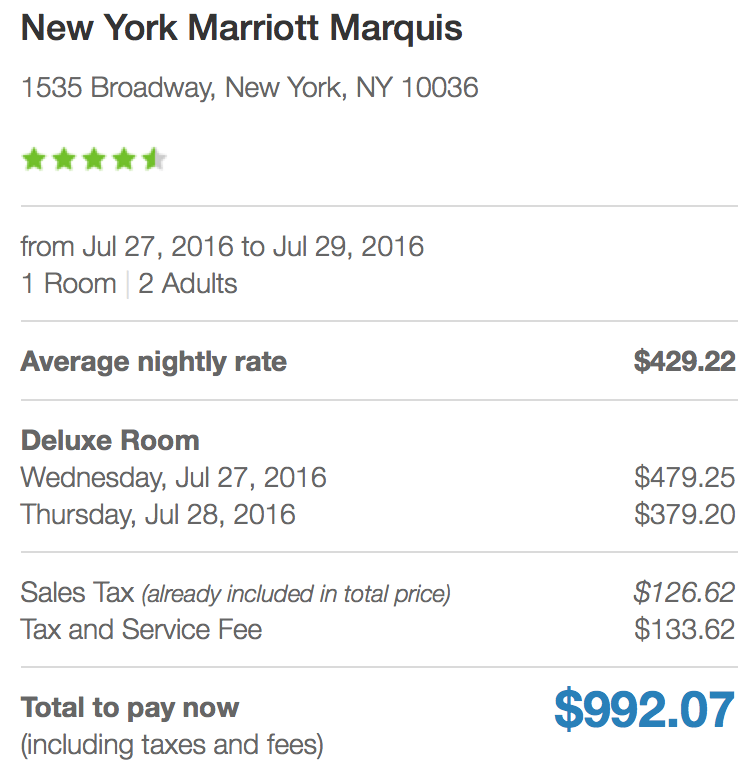The width and height of the screenshot is (754, 780).
Task: Click the $479.25 Wednesday rate
Action: [684, 477]
